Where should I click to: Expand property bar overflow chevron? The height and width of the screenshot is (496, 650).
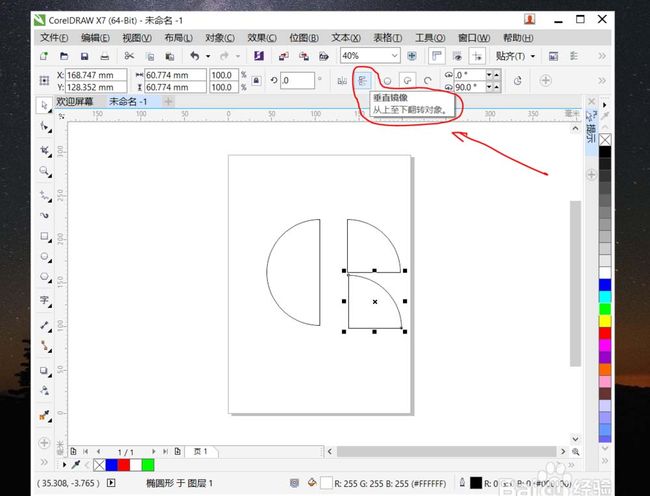click(602, 81)
